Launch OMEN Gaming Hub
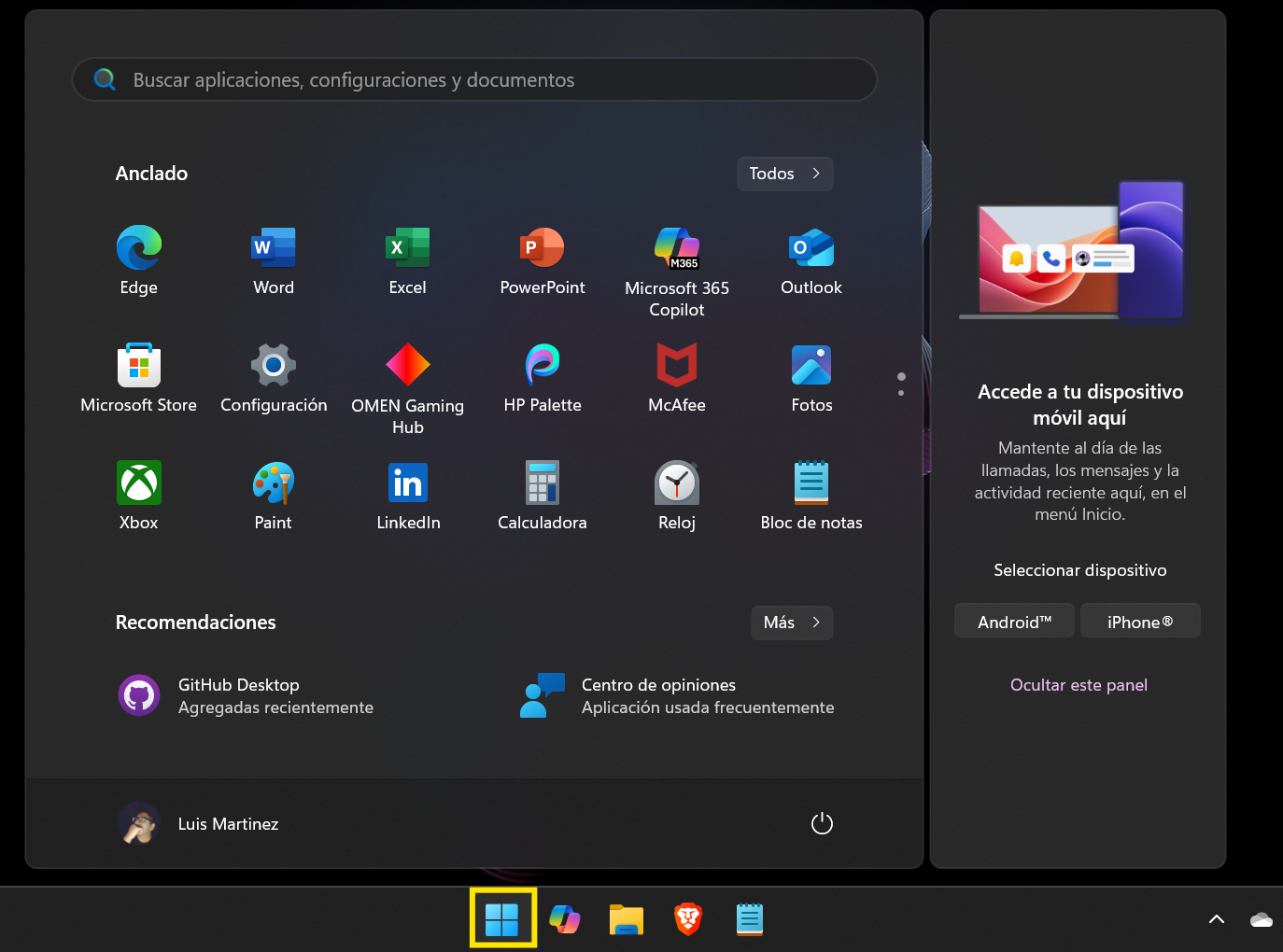The height and width of the screenshot is (952, 1283). 408,376
